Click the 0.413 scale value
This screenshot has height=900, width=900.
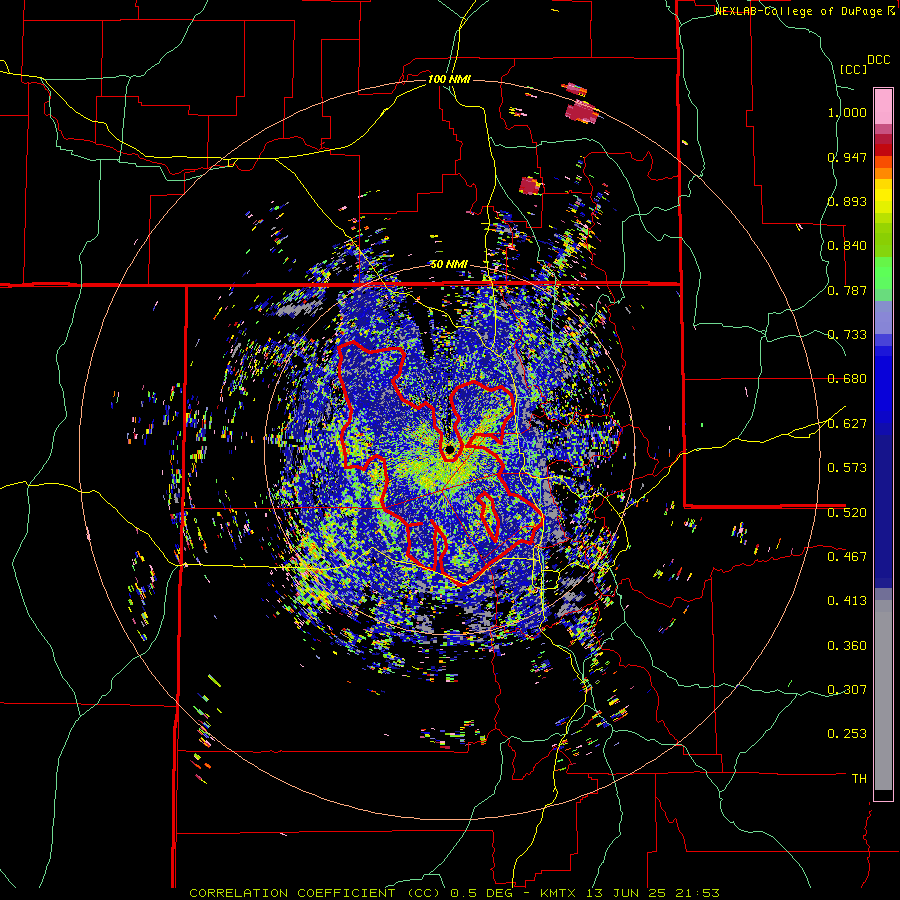point(847,601)
